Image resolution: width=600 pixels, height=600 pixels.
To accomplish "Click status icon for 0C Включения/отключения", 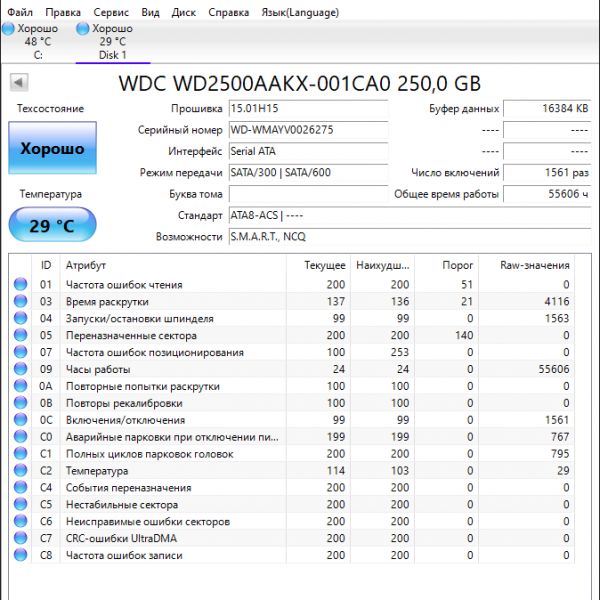I will (x=20, y=419).
